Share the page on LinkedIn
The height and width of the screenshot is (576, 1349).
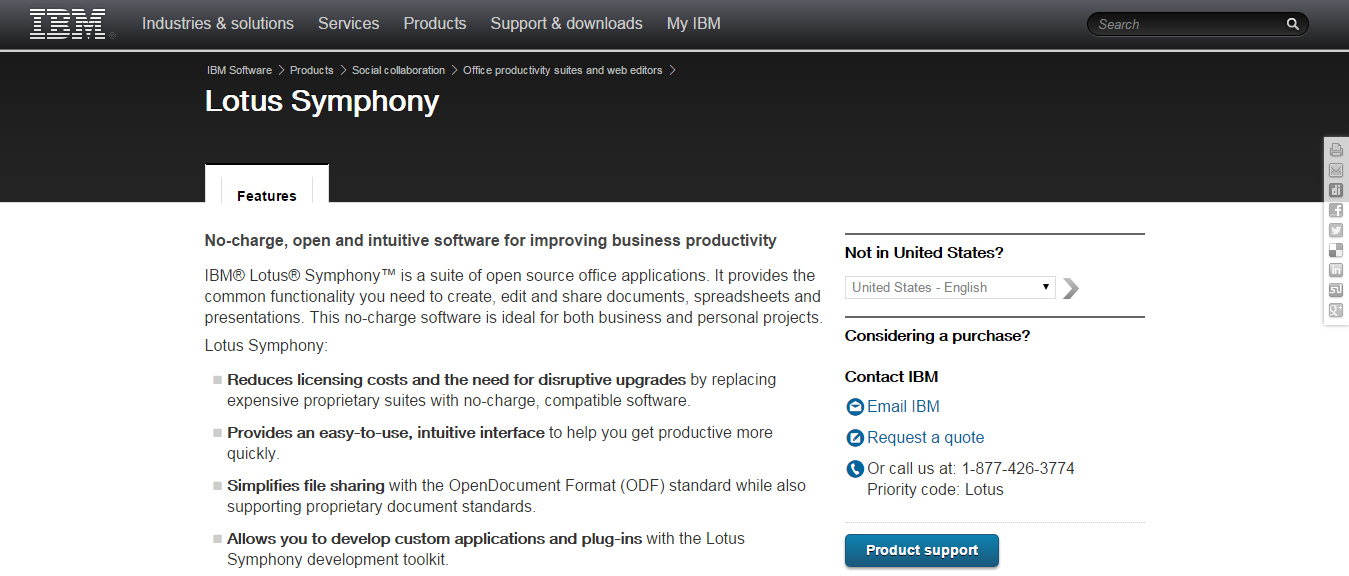click(x=1336, y=270)
